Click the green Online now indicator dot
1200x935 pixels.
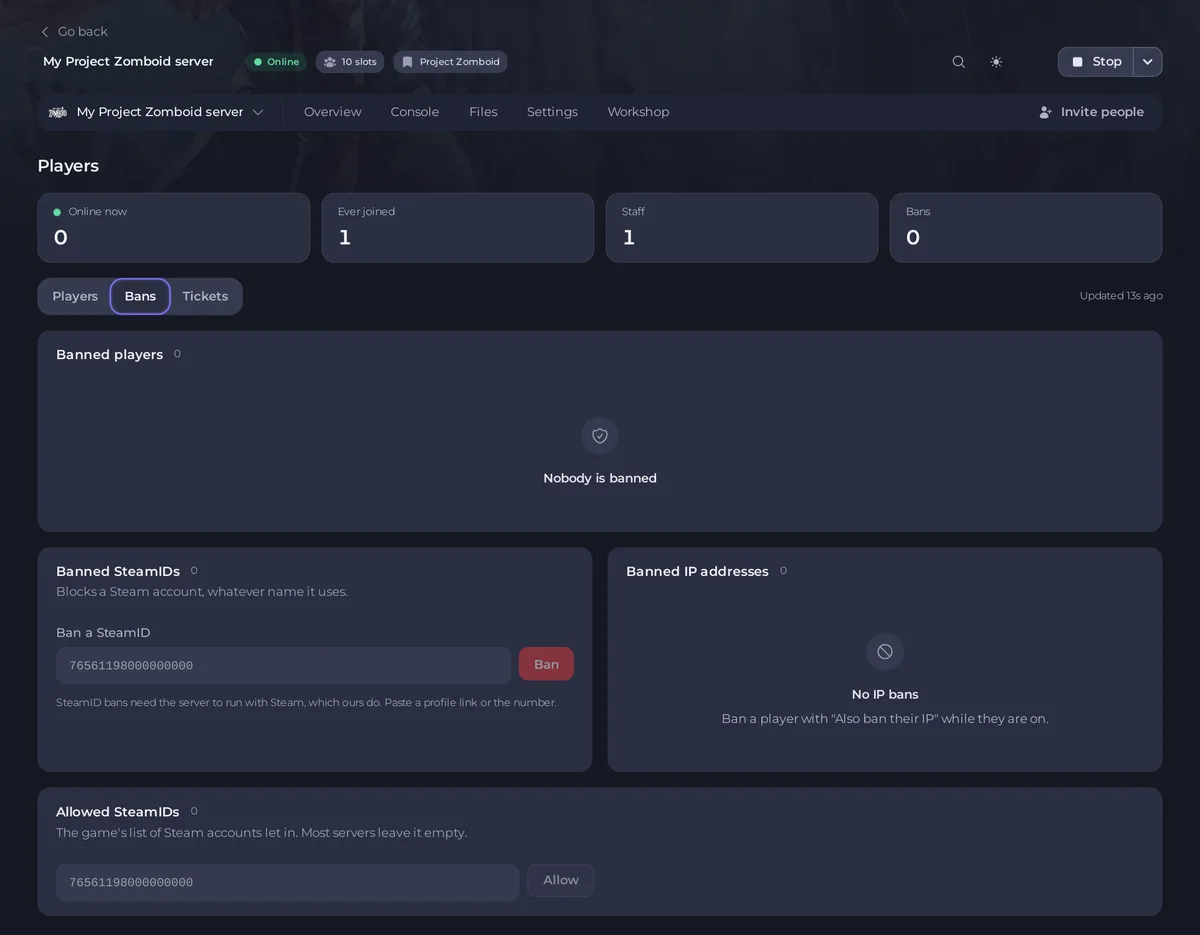[57, 212]
